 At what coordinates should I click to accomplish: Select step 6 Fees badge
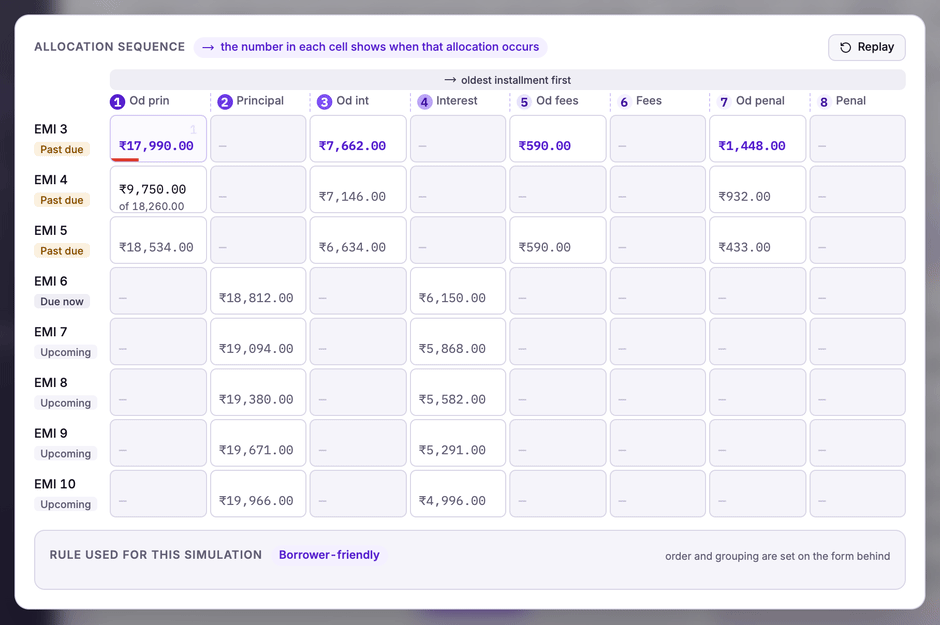pos(624,102)
